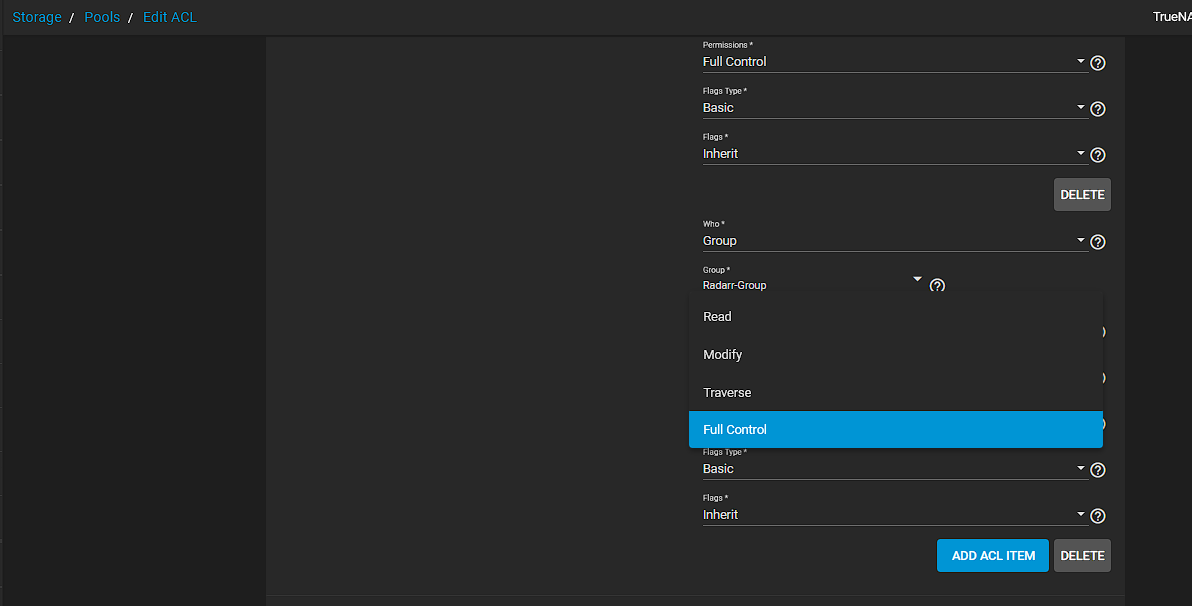Image resolution: width=1192 pixels, height=606 pixels.
Task: Expand top Permissions Full Control dropdown
Action: 1080,61
